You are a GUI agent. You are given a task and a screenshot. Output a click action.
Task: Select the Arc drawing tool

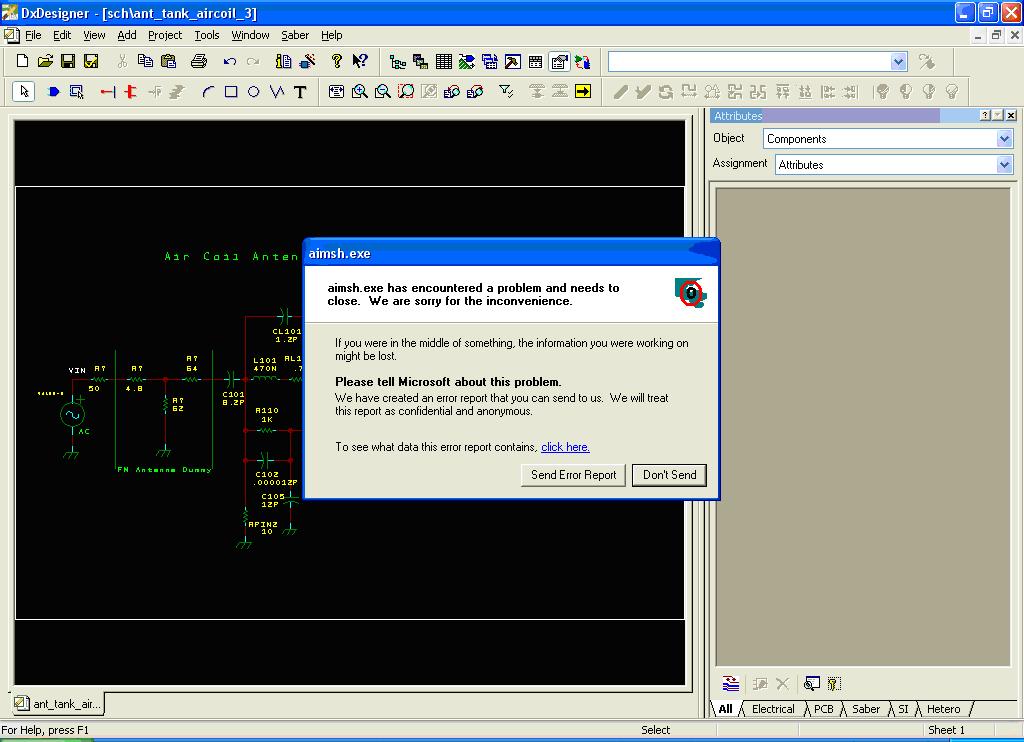point(208,92)
